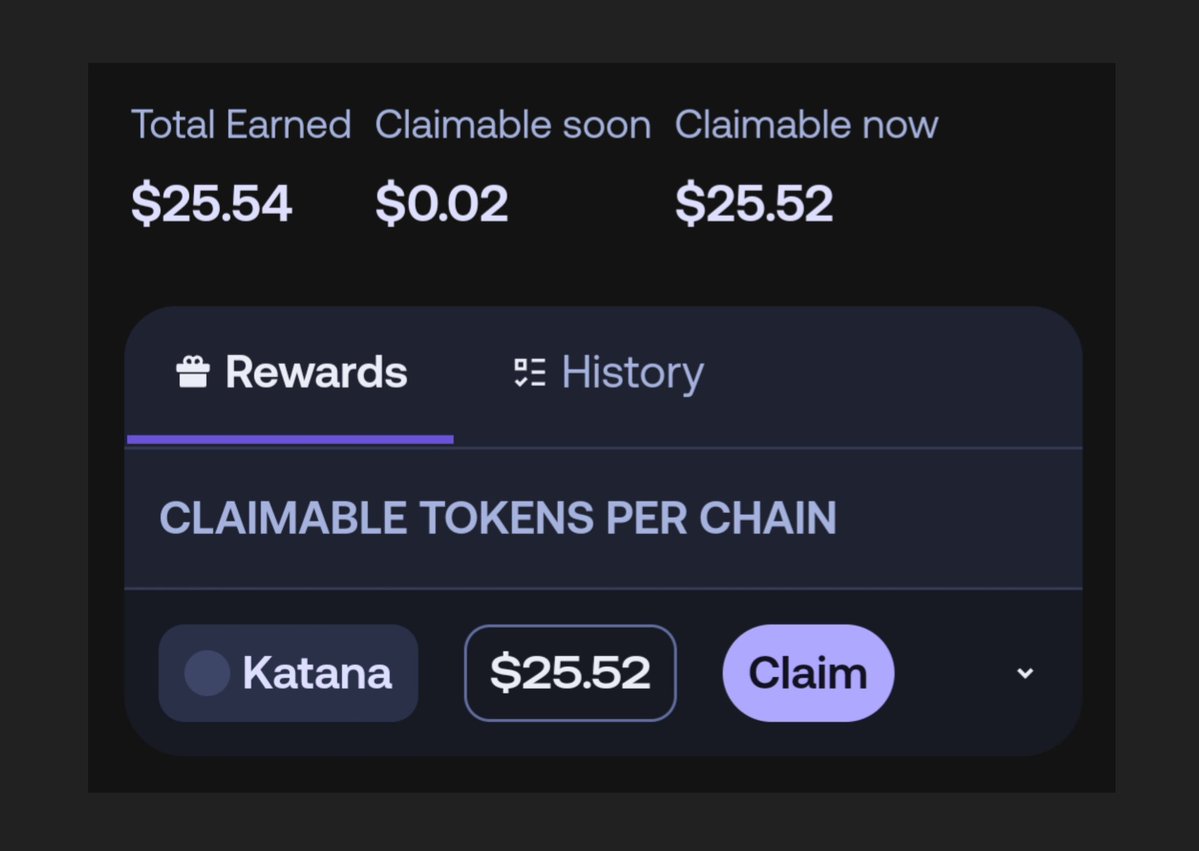Select the Rewards tab label
The width and height of the screenshot is (1199, 851).
click(x=316, y=373)
